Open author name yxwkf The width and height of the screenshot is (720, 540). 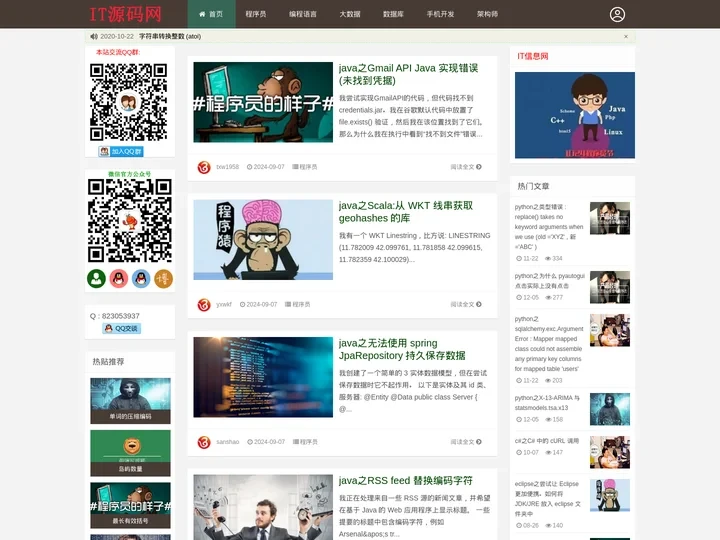pyautogui.click(x=224, y=304)
